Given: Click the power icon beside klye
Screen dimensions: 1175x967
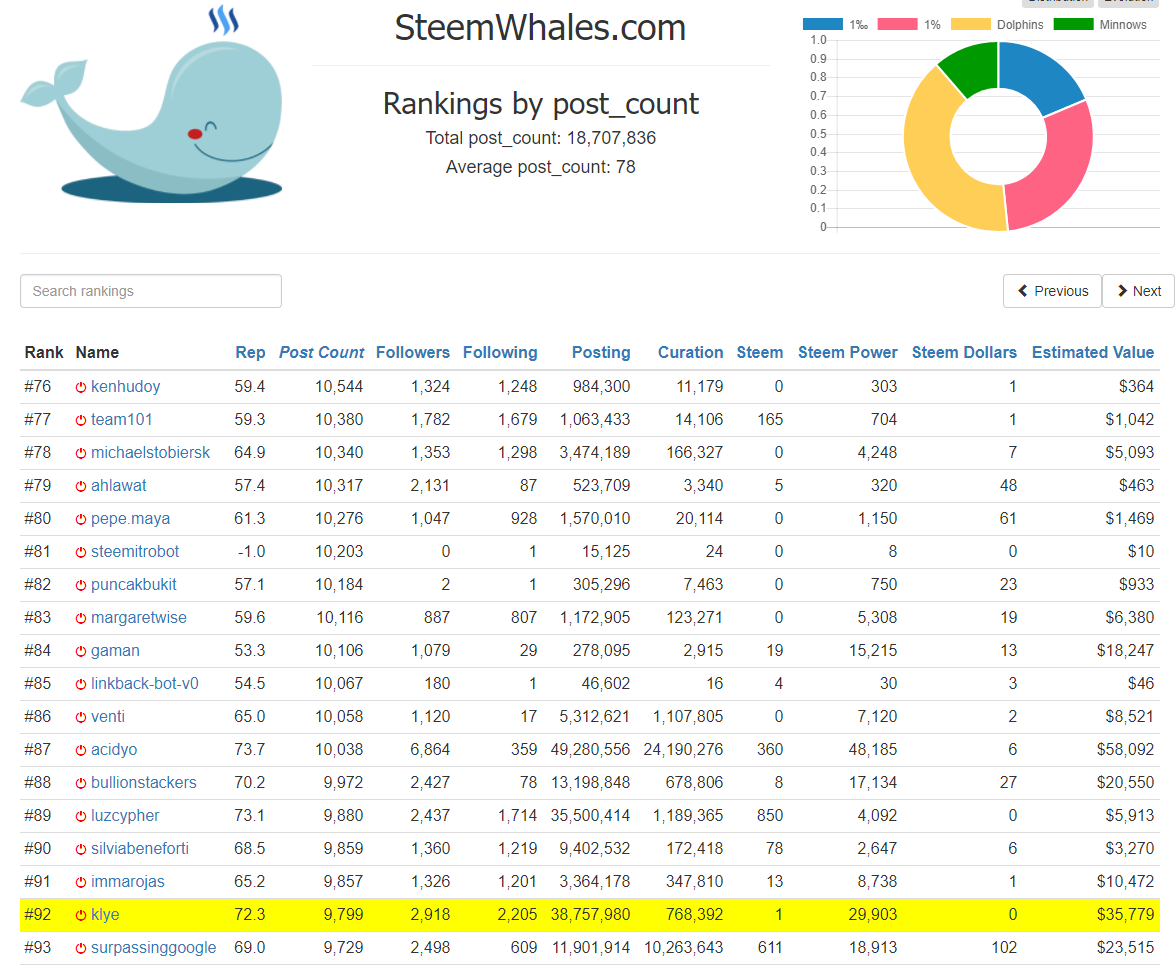Looking at the screenshot, I should 81,915.
